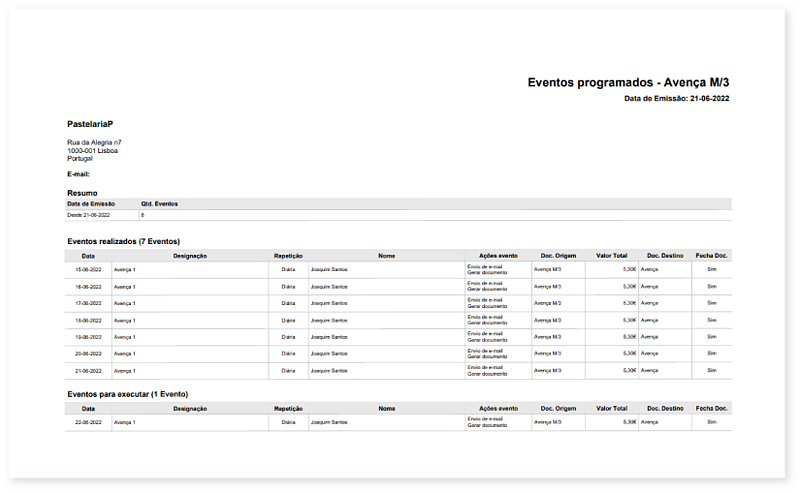This screenshot has height=493, width=800.
Task: Click 'Joaquim Santos' in the 17-06-2022 row
Action: click(x=329, y=303)
